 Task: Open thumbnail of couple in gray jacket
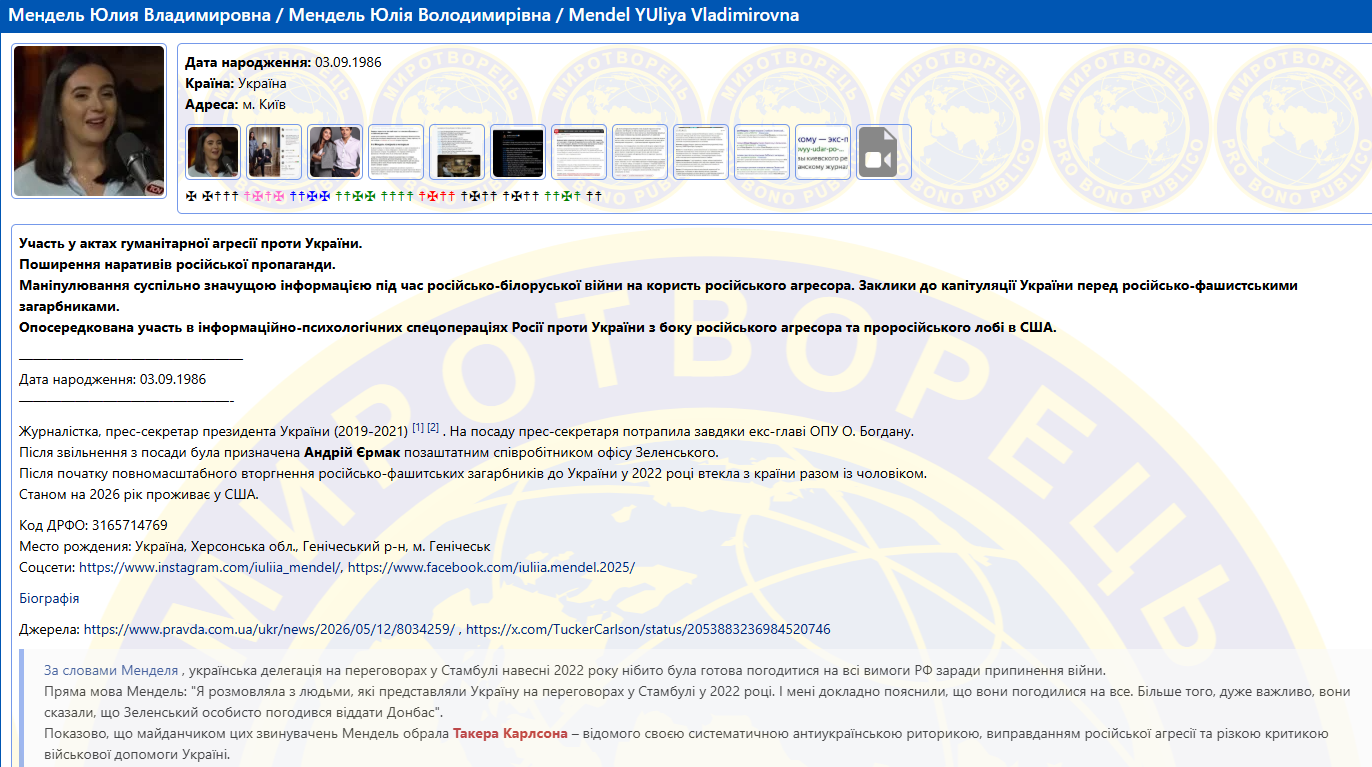click(x=335, y=152)
